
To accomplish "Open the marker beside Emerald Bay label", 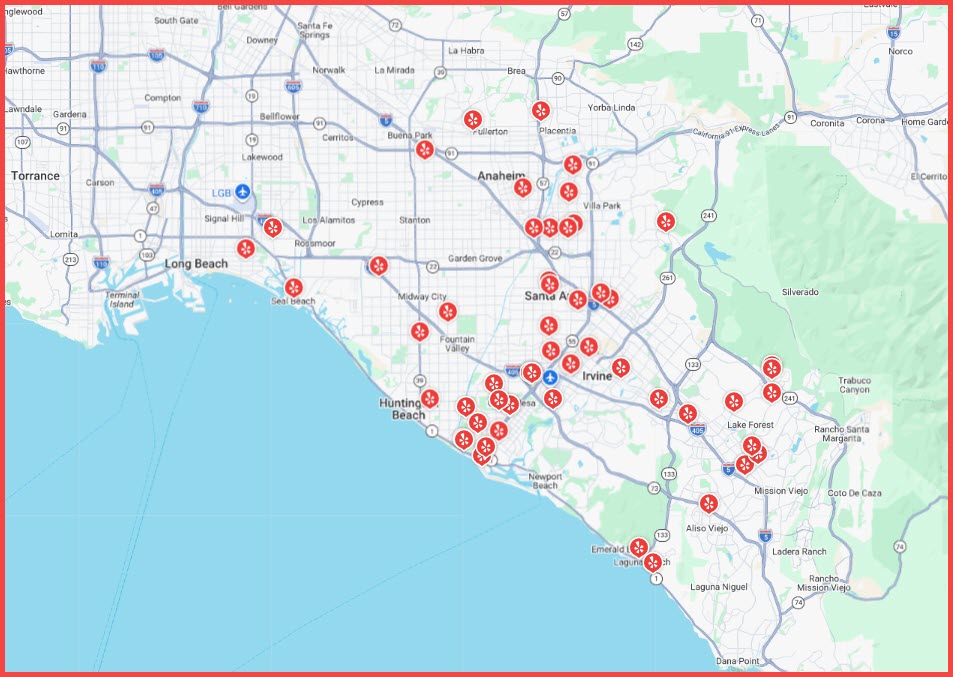I will [638, 547].
